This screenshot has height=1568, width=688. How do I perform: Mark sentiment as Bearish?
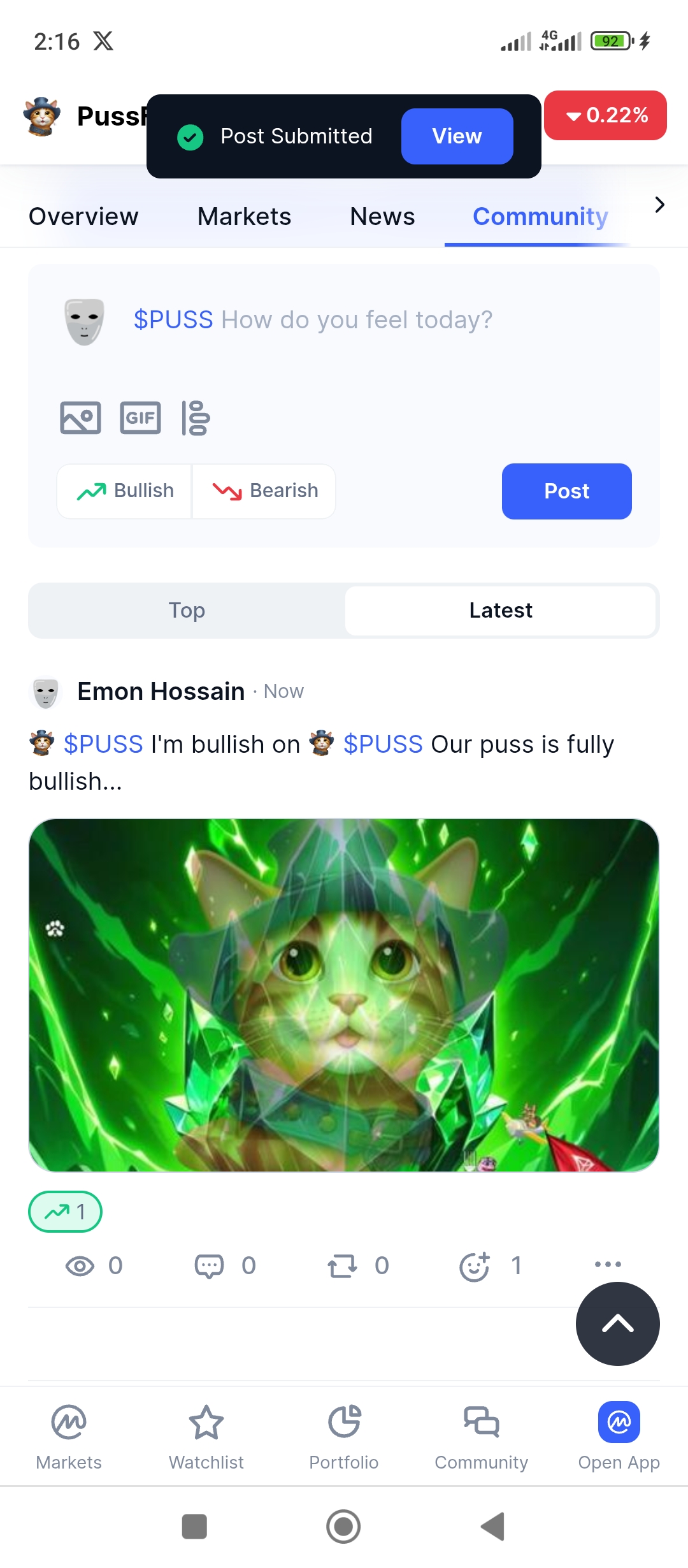pyautogui.click(x=264, y=491)
